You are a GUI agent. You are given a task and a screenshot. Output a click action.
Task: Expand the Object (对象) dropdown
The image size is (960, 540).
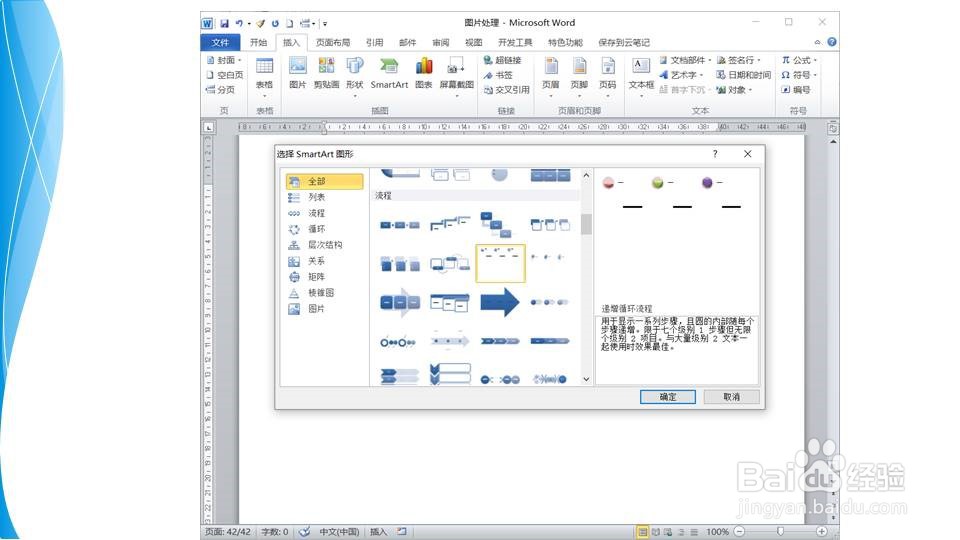750,90
